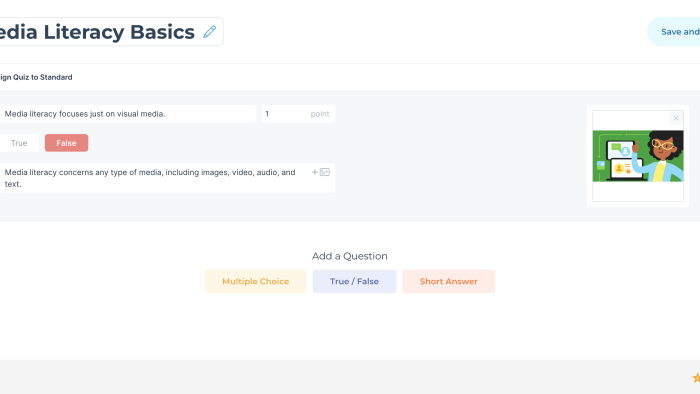The width and height of the screenshot is (700, 394).
Task: Select the red False answer option
Action: coord(66,143)
